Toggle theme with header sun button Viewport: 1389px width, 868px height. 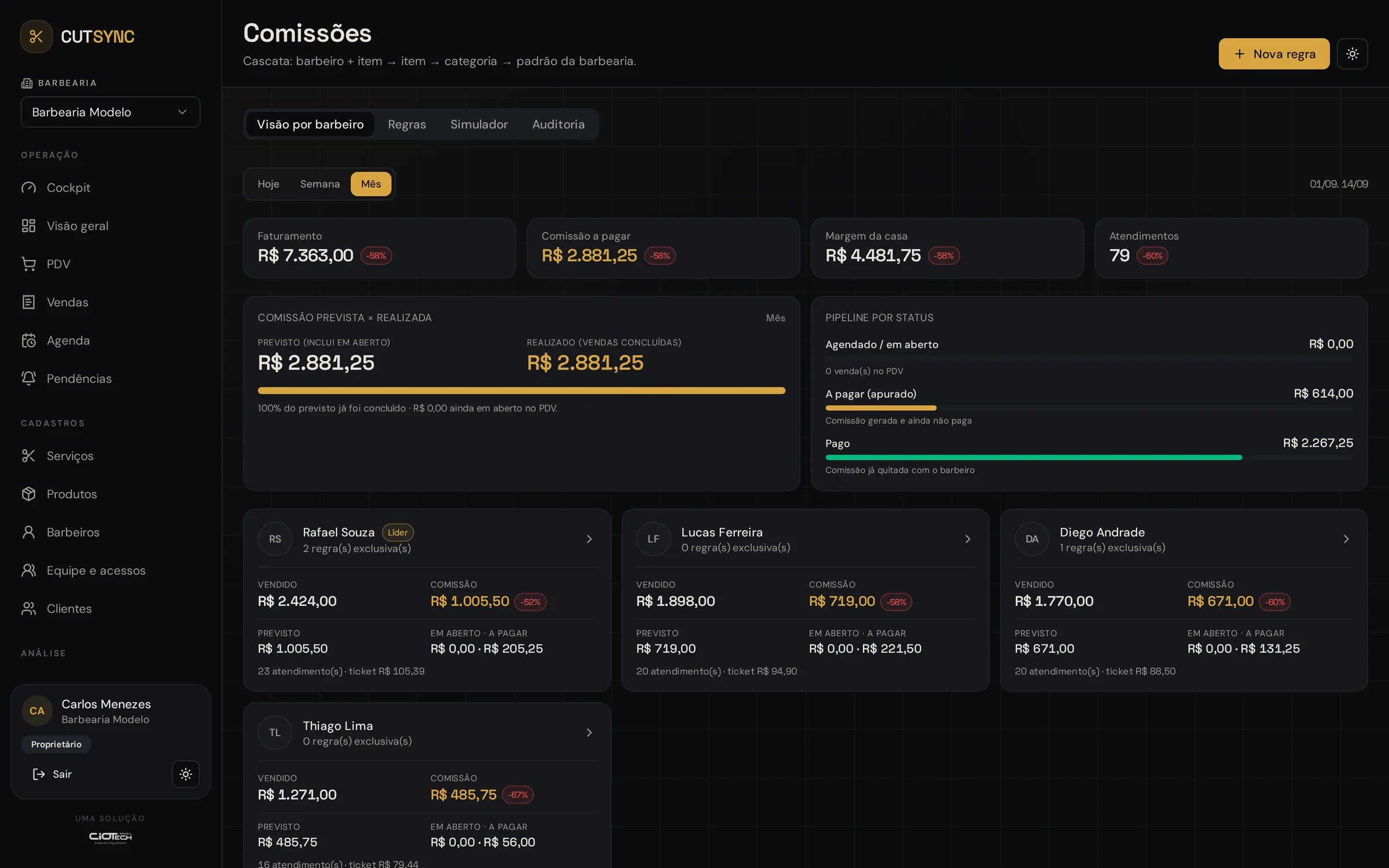click(x=1352, y=54)
